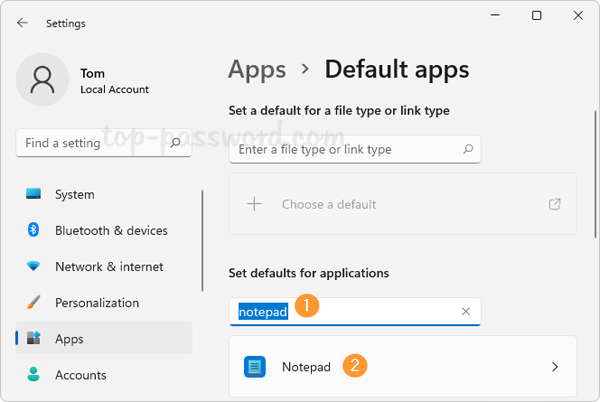Click magnifier icon in Find a setting
The image size is (600, 402).
click(175, 143)
